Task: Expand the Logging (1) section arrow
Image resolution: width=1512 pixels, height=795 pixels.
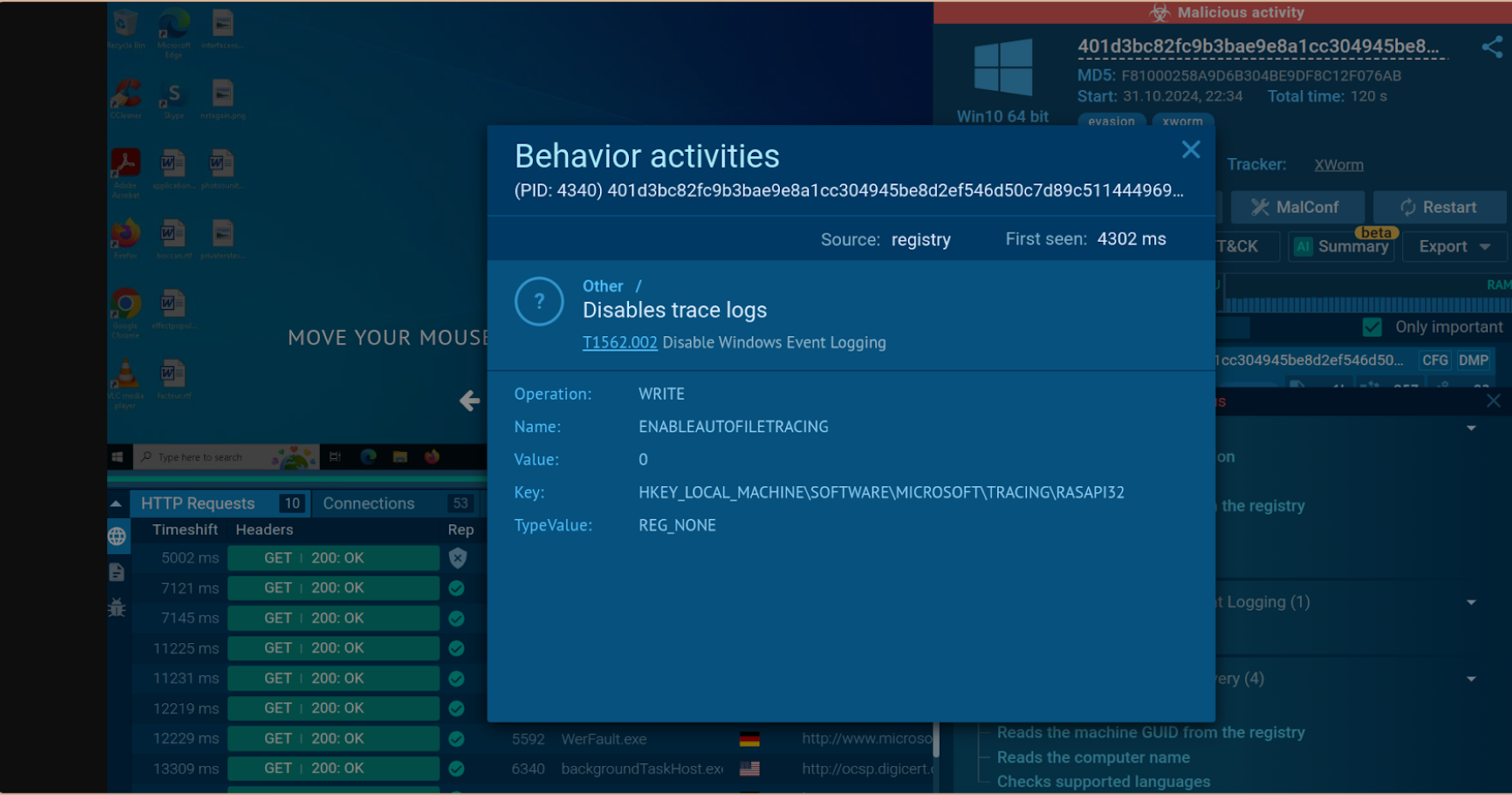Action: (x=1471, y=602)
